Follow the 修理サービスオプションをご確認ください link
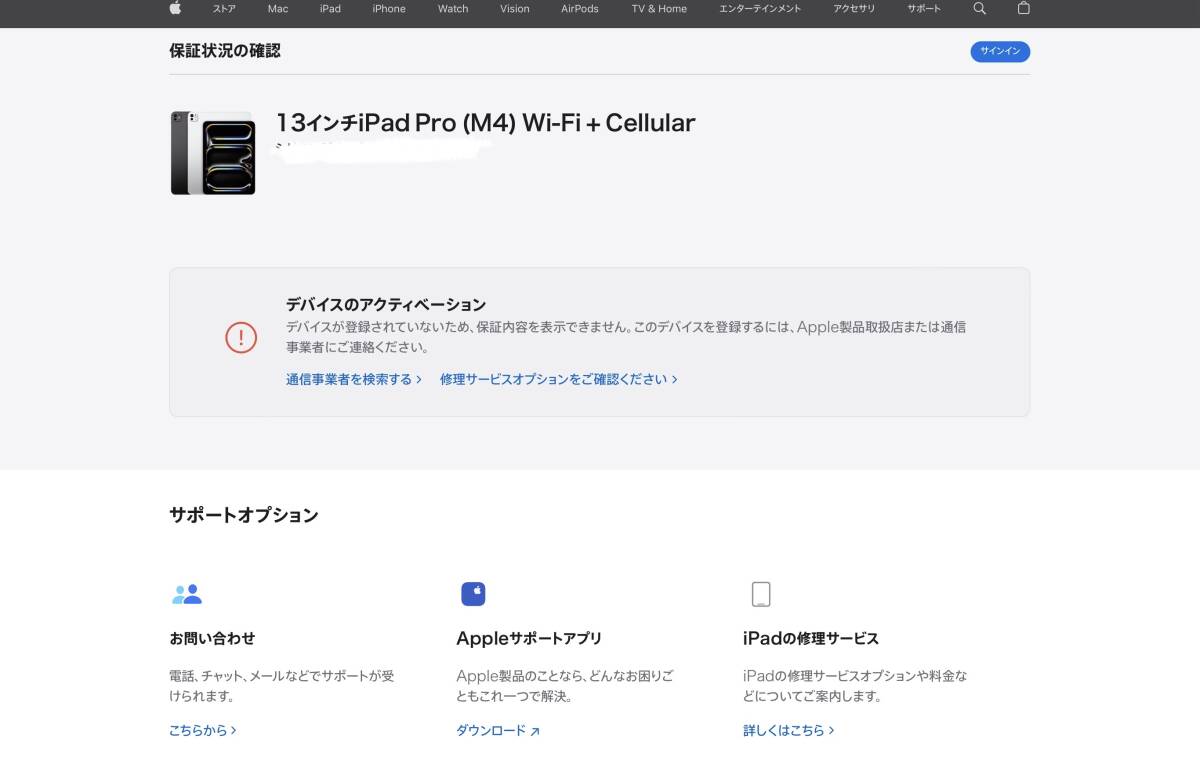This screenshot has width=1200, height=775. [559, 380]
